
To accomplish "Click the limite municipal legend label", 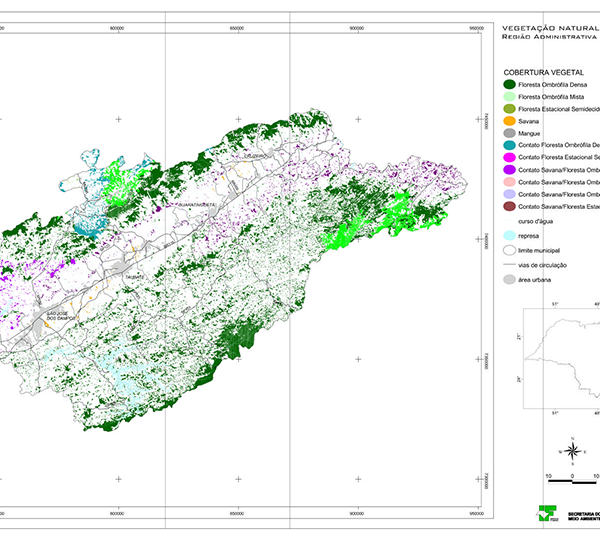I will click(539, 251).
